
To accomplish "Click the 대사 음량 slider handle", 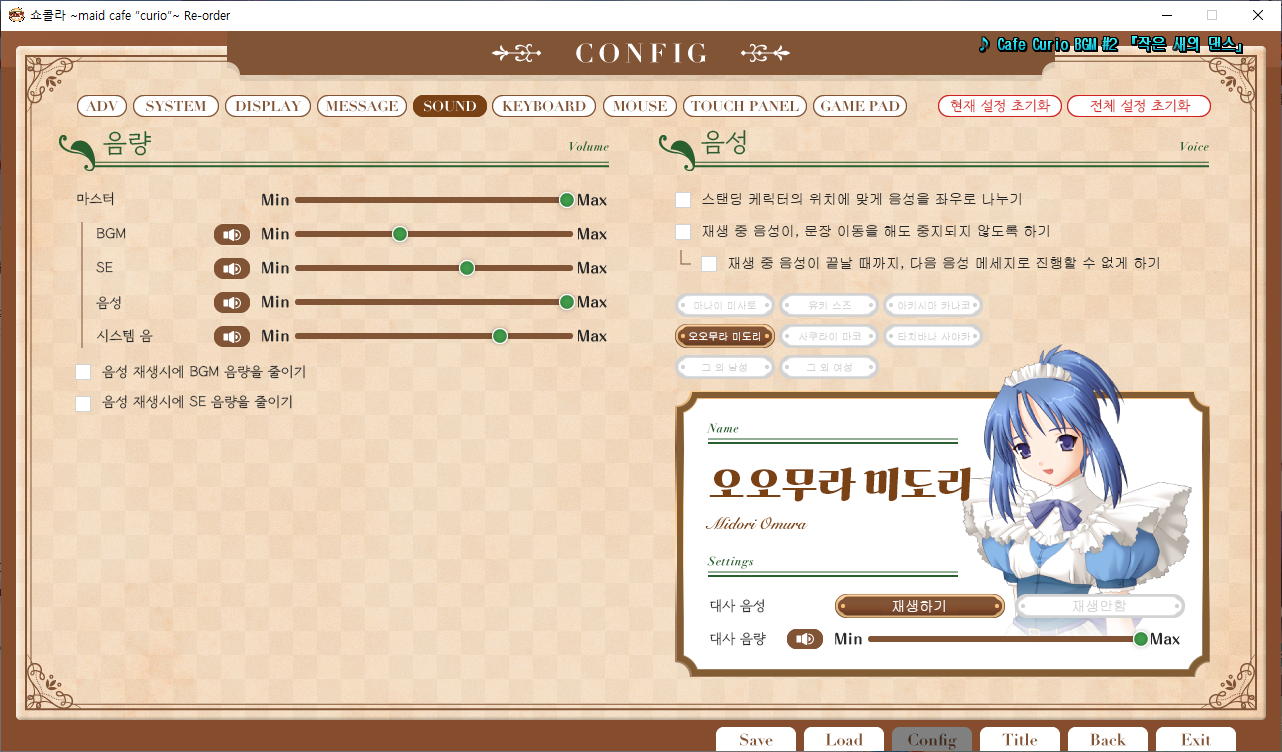I will tap(1140, 639).
